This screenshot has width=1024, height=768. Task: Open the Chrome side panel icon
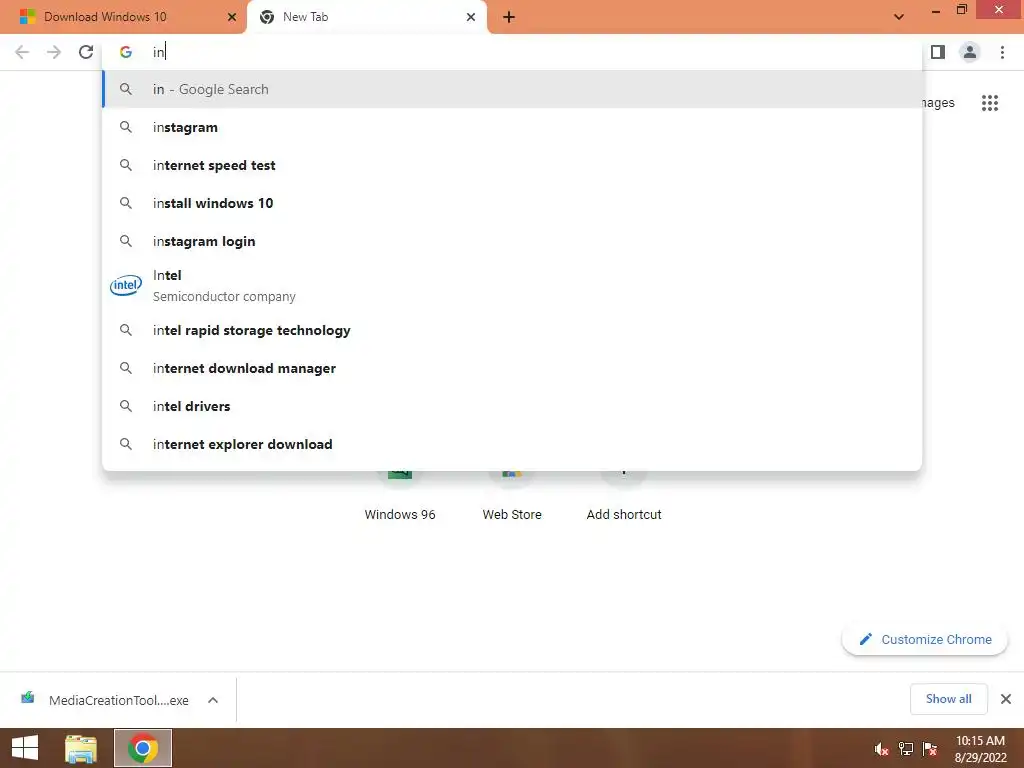938,52
